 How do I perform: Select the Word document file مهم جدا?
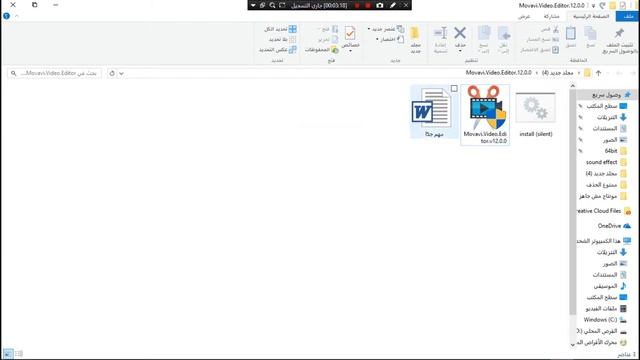(x=434, y=111)
